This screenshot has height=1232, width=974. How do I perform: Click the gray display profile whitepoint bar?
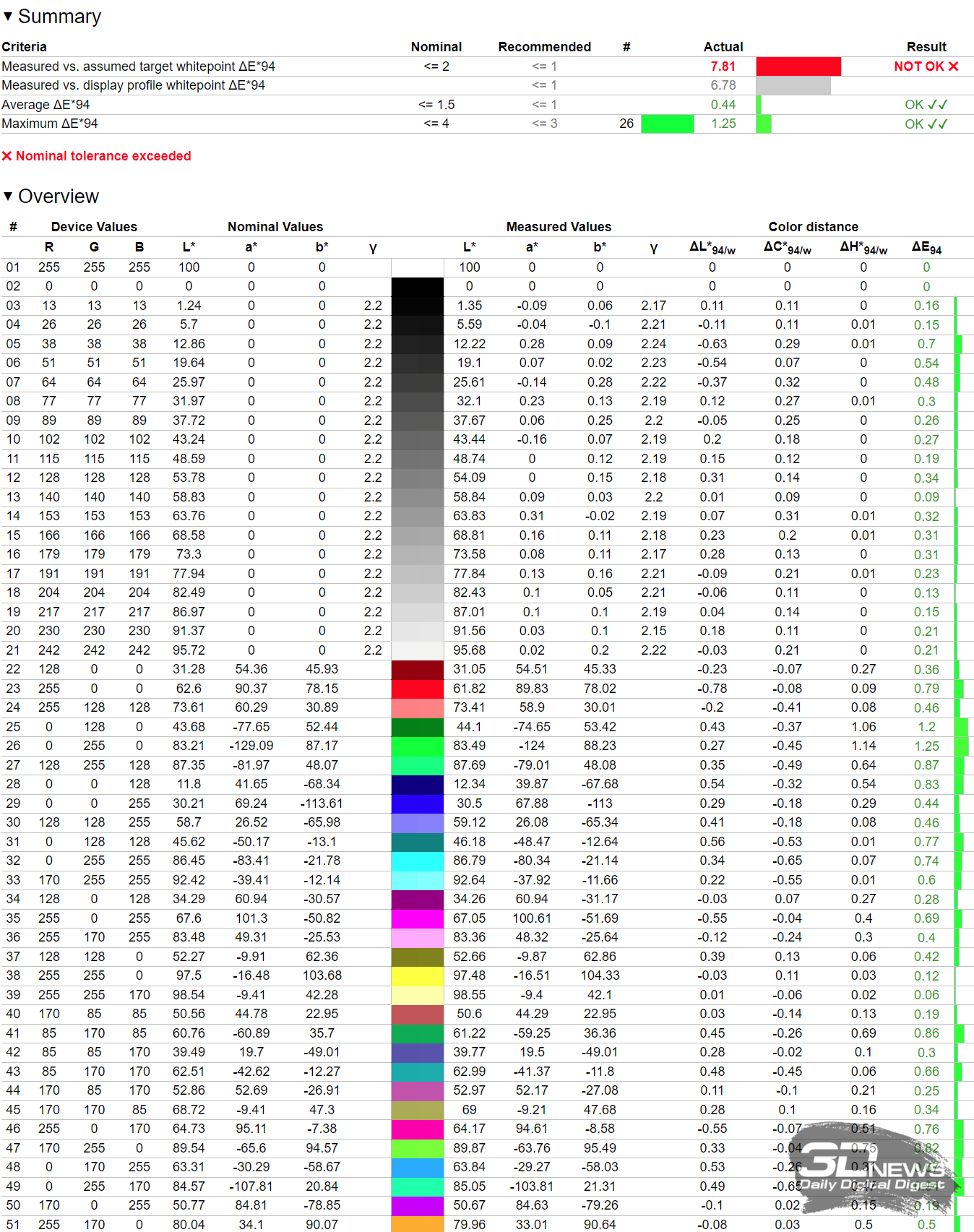click(793, 85)
